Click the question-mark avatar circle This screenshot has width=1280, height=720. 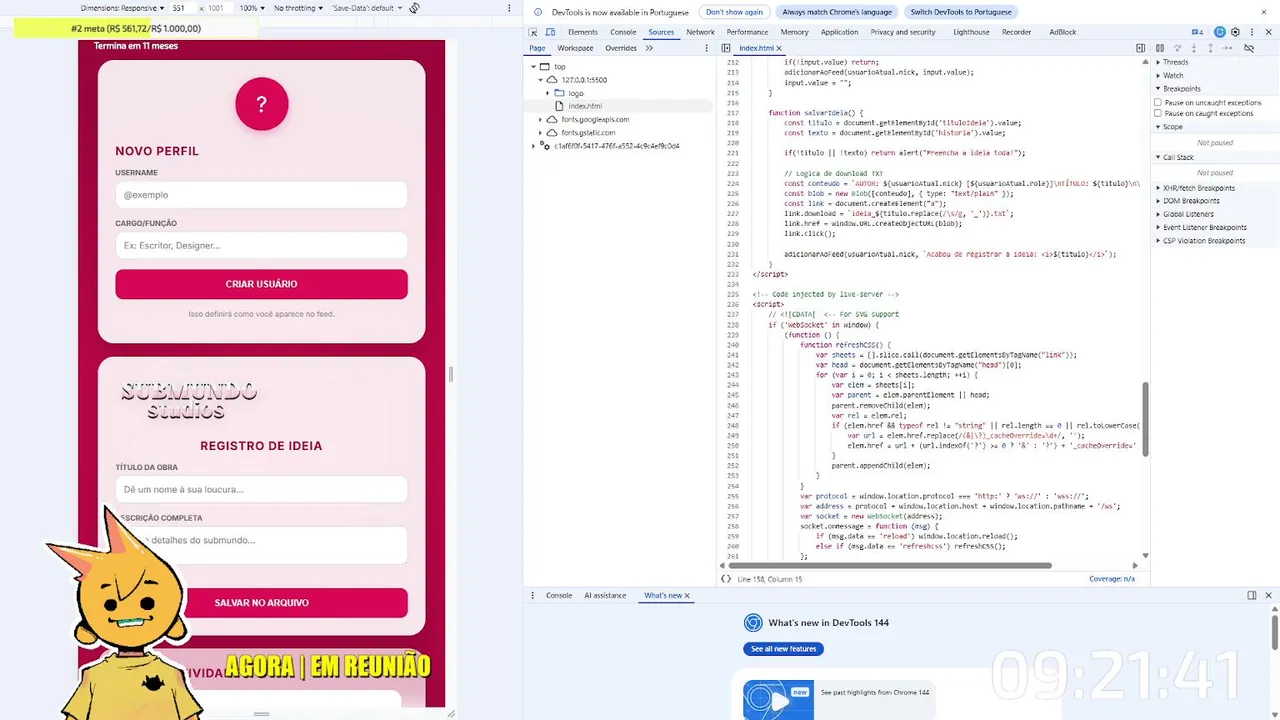[261, 104]
